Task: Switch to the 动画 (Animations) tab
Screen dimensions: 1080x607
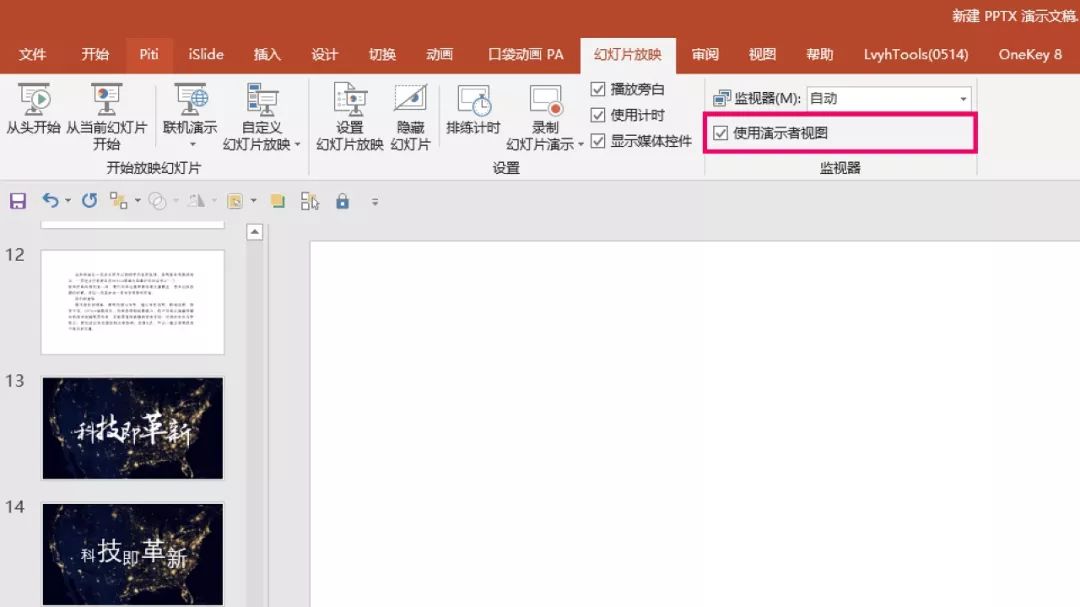Action: point(439,54)
